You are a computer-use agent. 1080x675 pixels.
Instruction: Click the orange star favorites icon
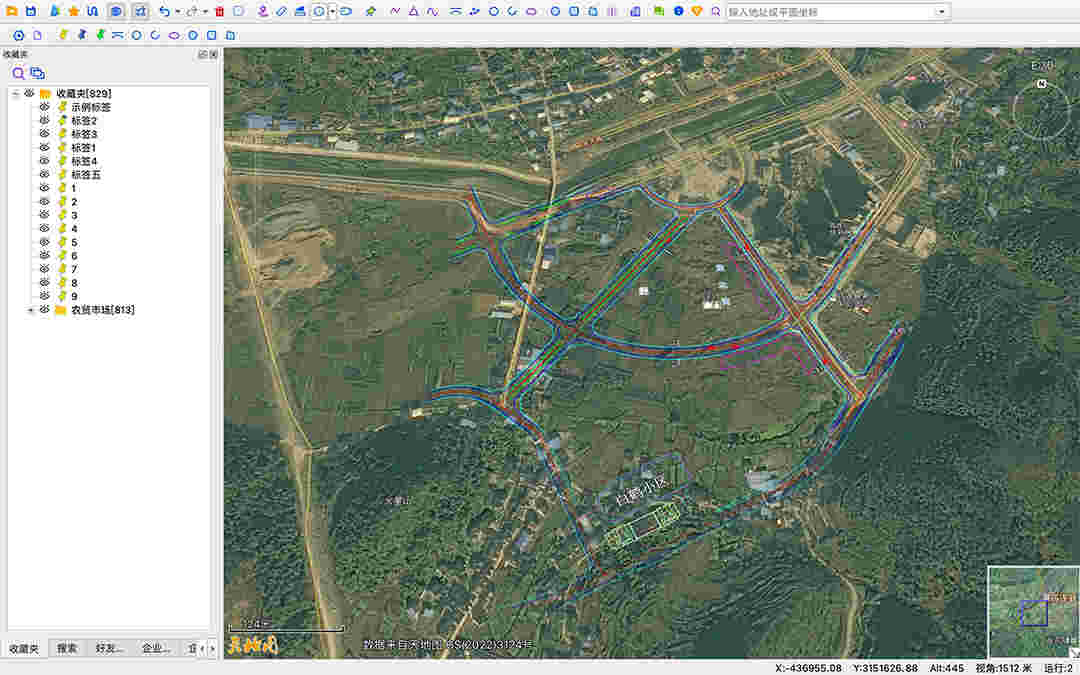coord(73,11)
